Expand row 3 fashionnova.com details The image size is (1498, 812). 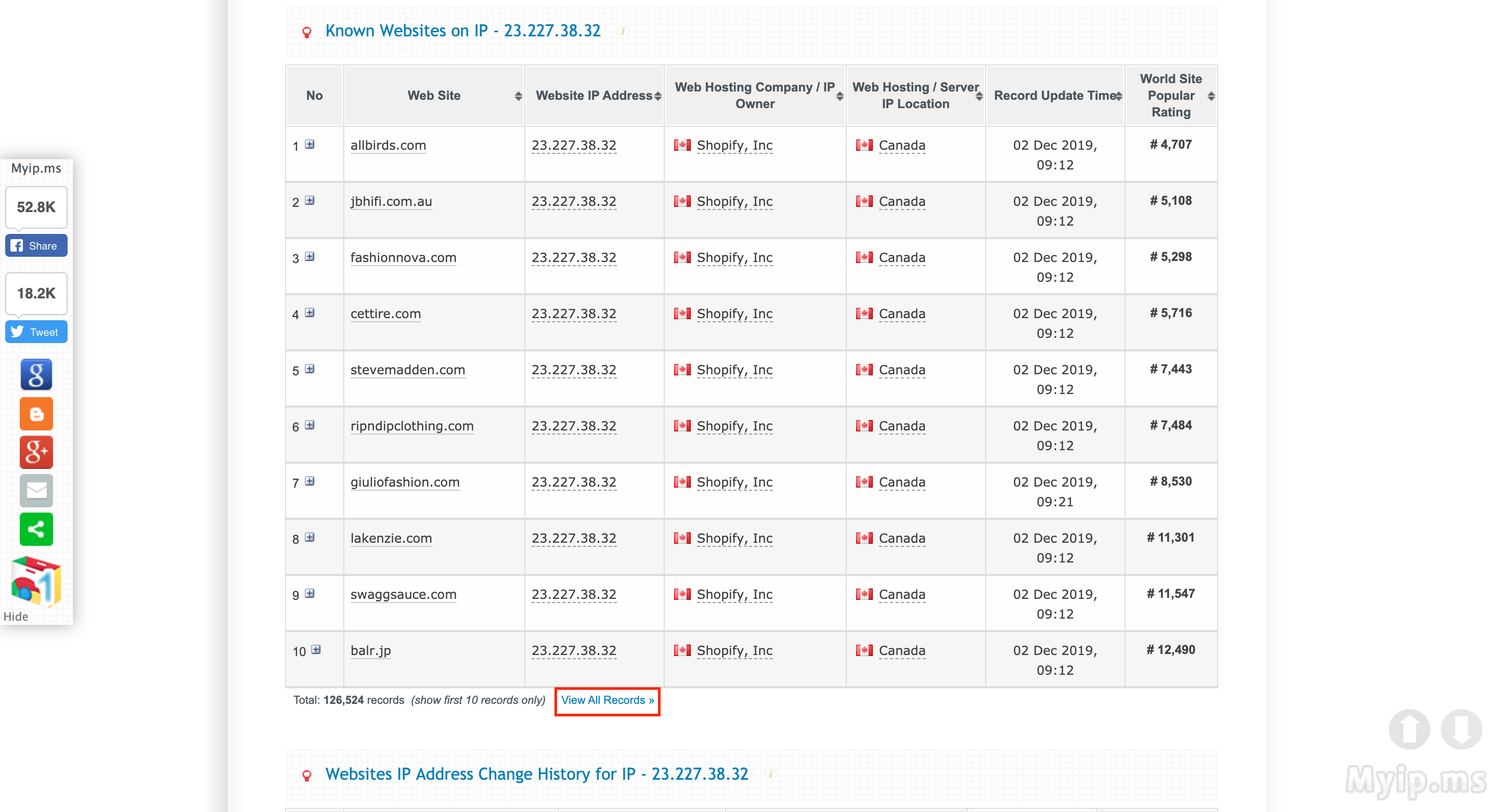310,256
